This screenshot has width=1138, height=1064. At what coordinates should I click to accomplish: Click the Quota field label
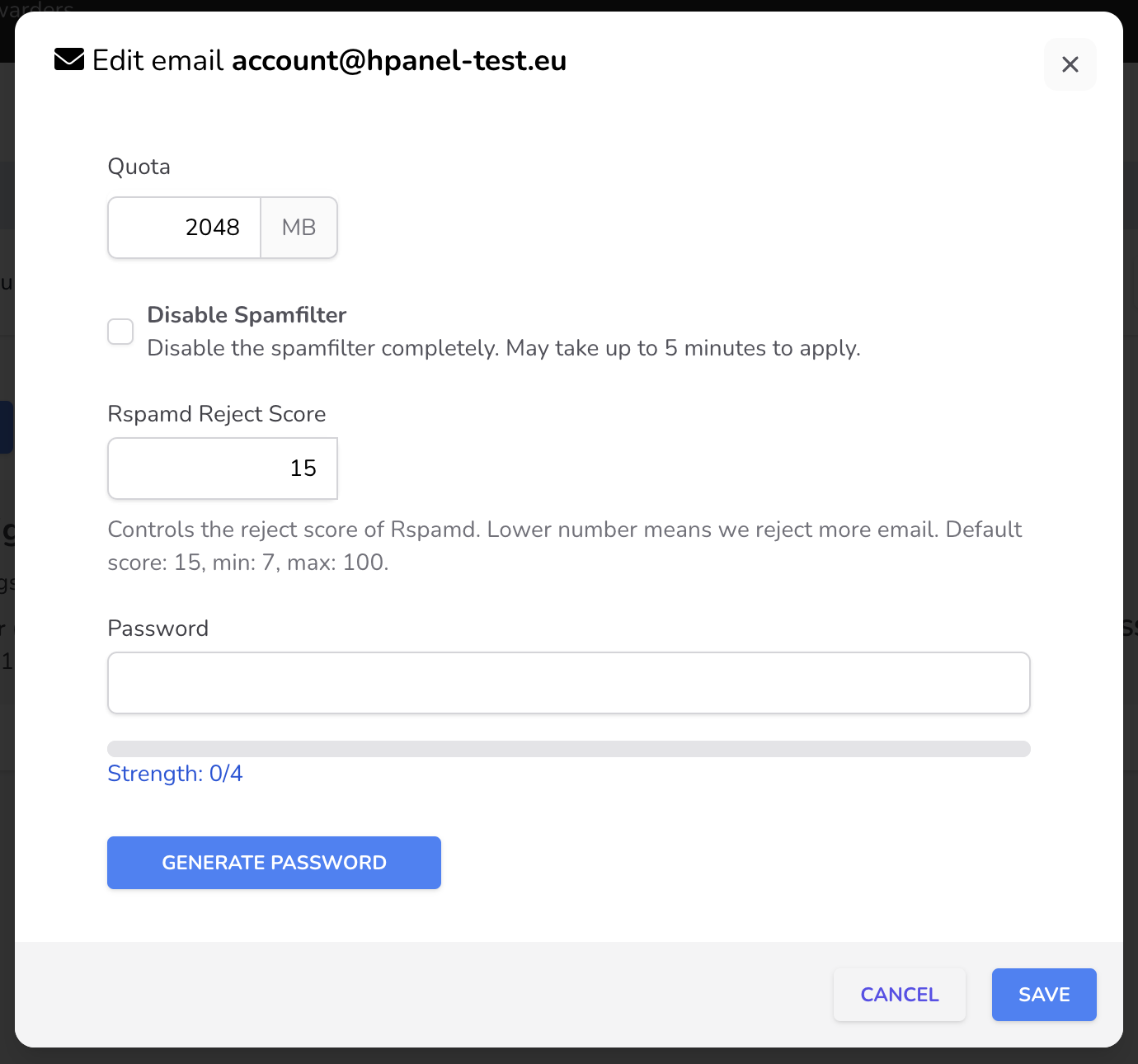pos(139,167)
